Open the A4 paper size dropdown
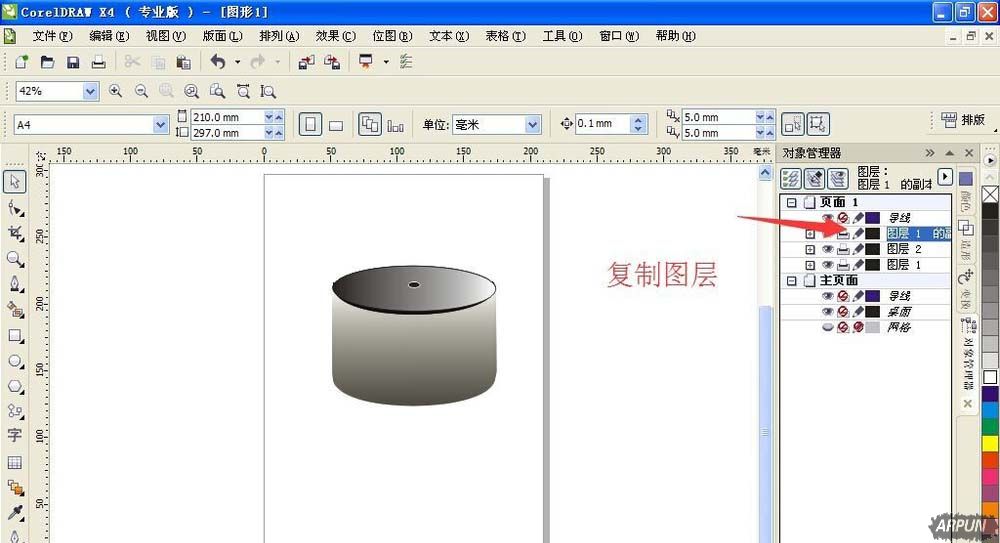This screenshot has width=1000, height=543. (x=161, y=125)
